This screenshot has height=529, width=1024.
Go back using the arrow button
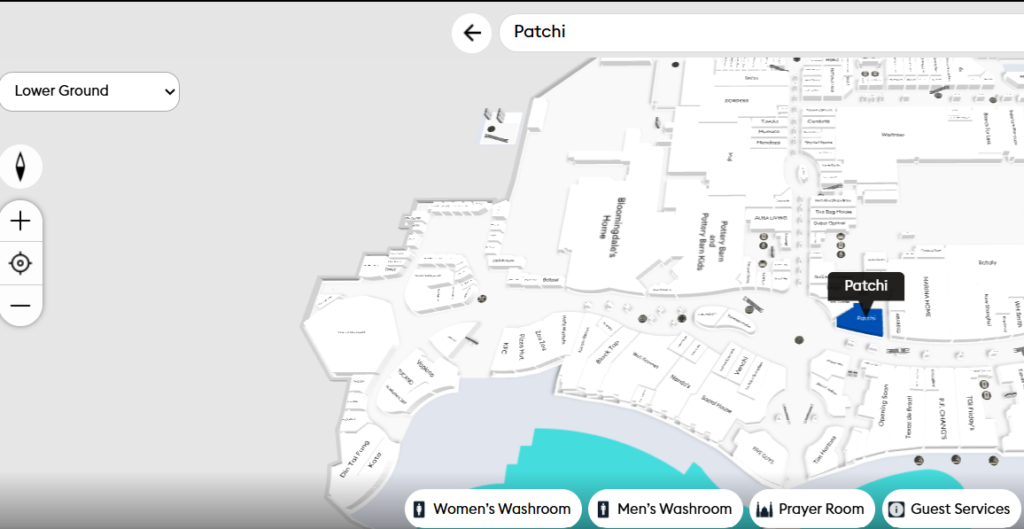[x=472, y=33]
